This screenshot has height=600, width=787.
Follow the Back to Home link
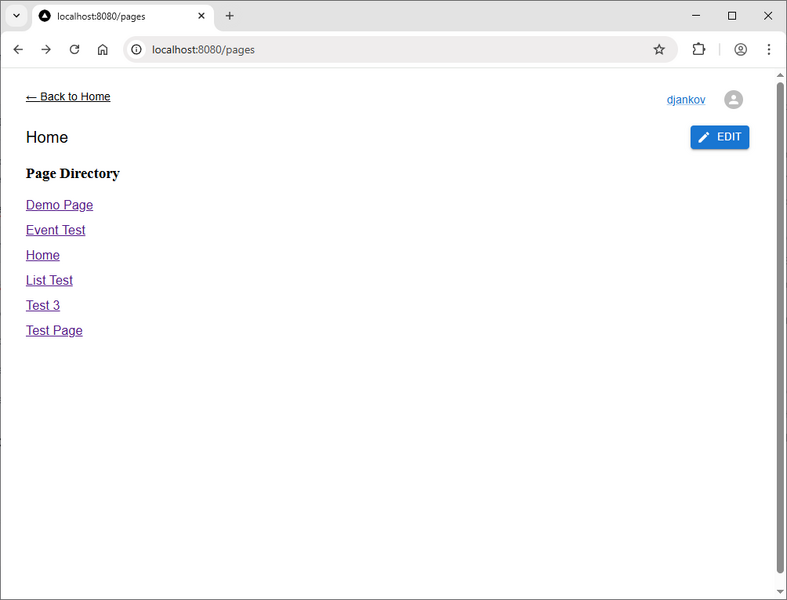68,97
